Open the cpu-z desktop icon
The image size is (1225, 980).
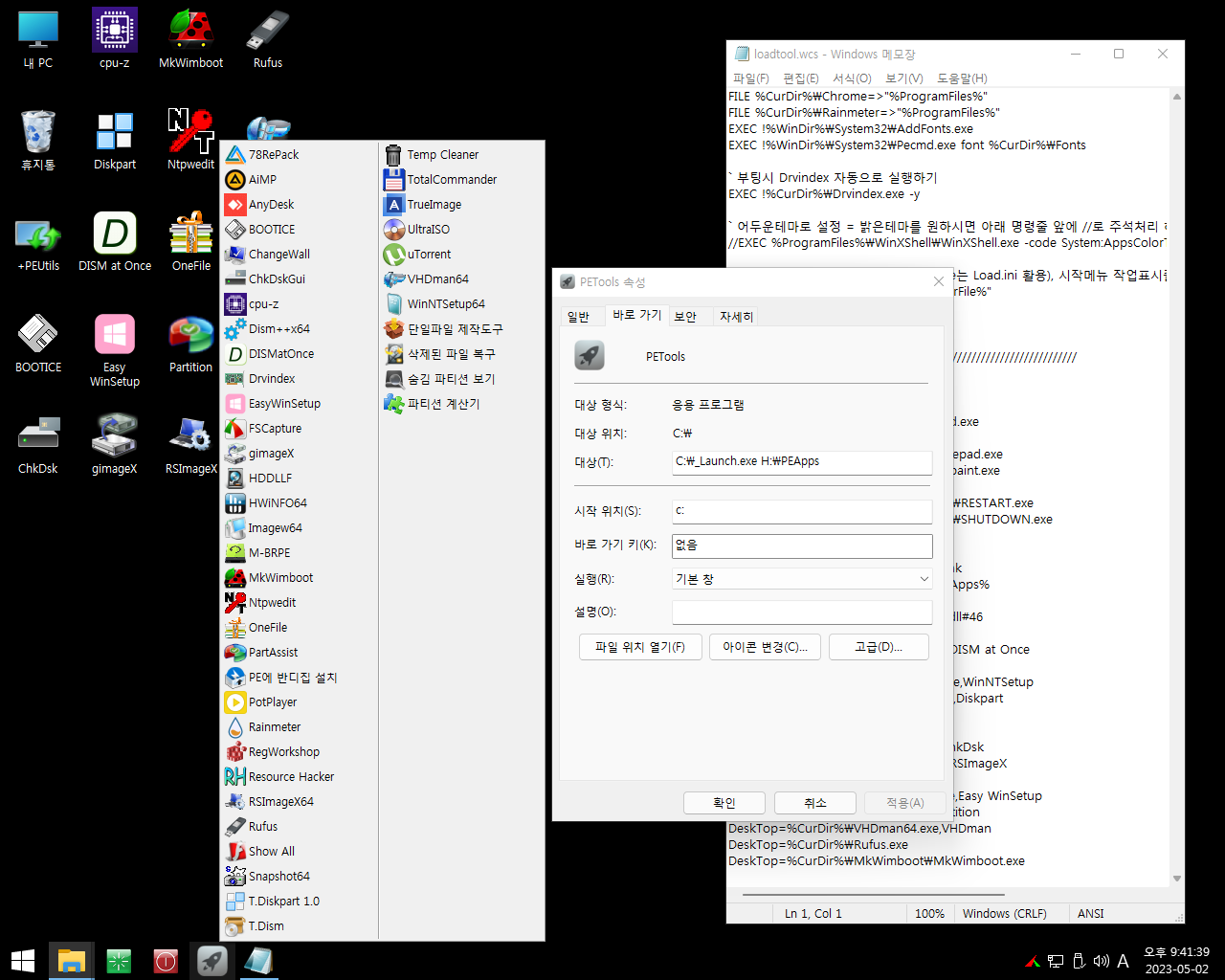tap(115, 38)
